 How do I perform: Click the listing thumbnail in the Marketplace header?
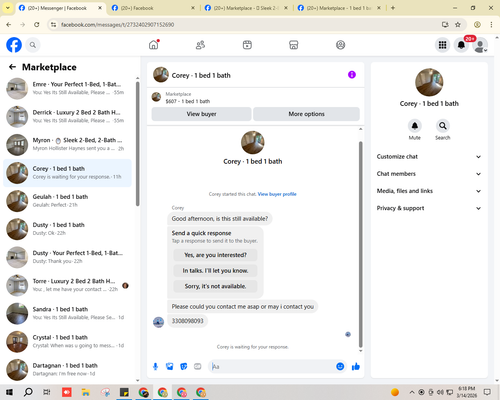156,97
